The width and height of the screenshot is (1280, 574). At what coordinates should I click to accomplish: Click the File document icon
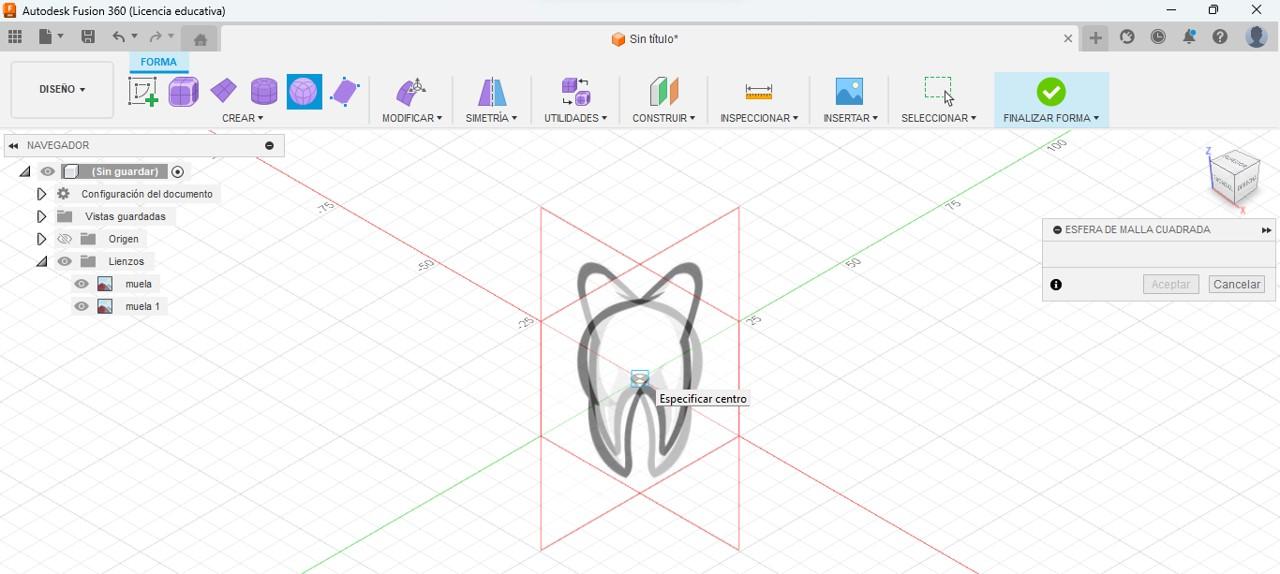[45, 37]
